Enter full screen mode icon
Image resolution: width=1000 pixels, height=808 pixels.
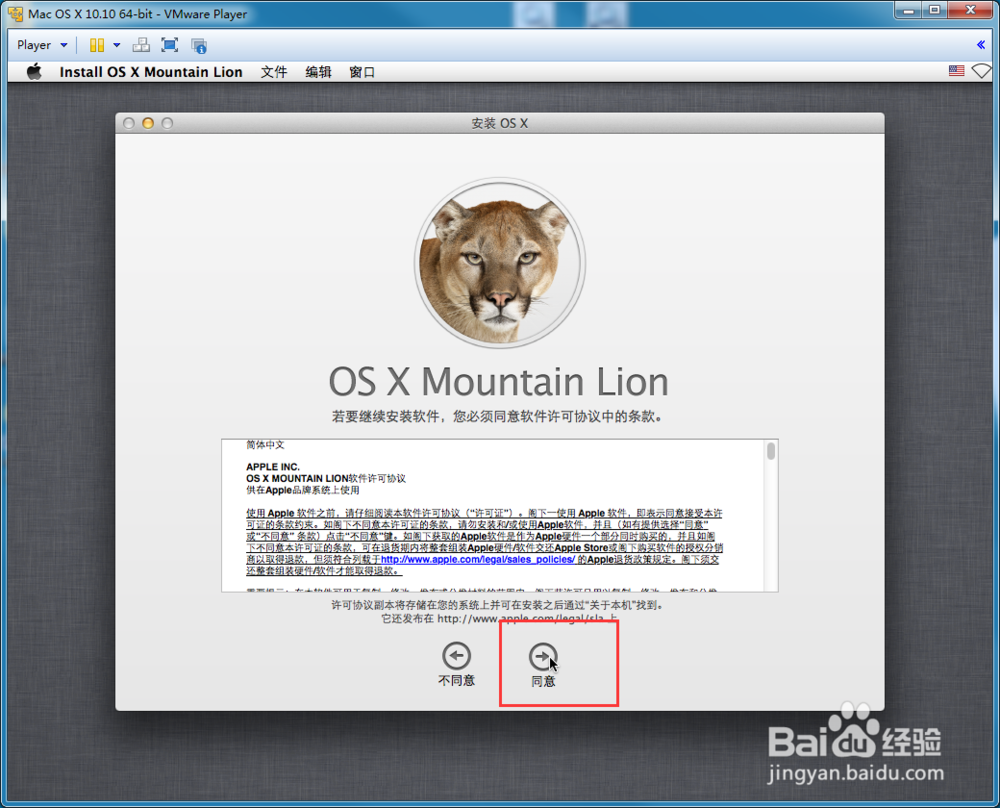pos(170,45)
